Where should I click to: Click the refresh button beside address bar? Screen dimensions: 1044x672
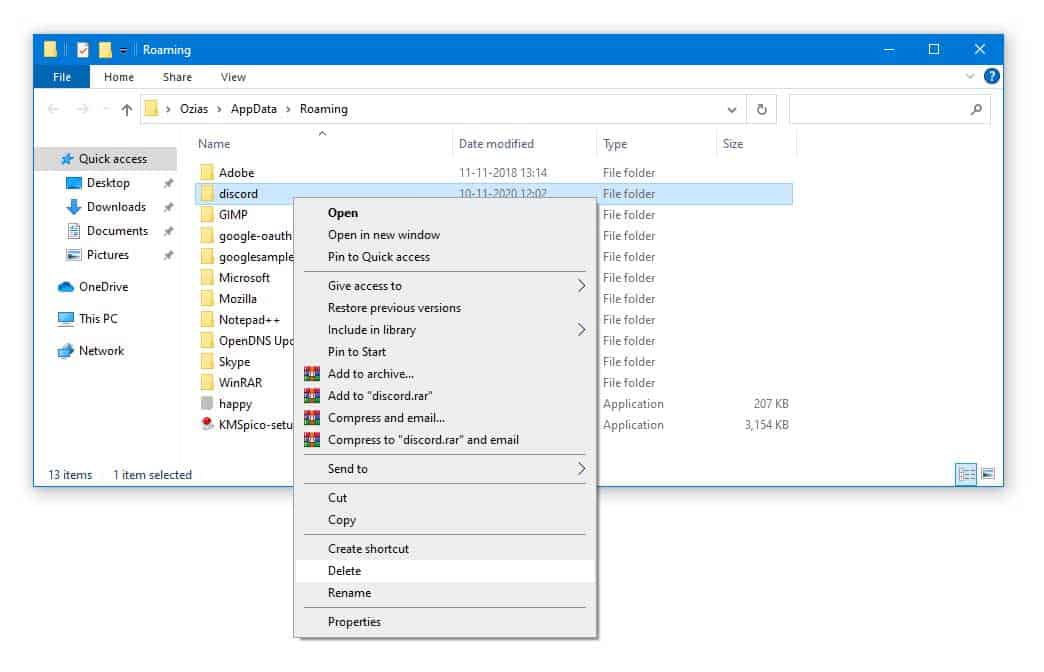click(x=762, y=109)
